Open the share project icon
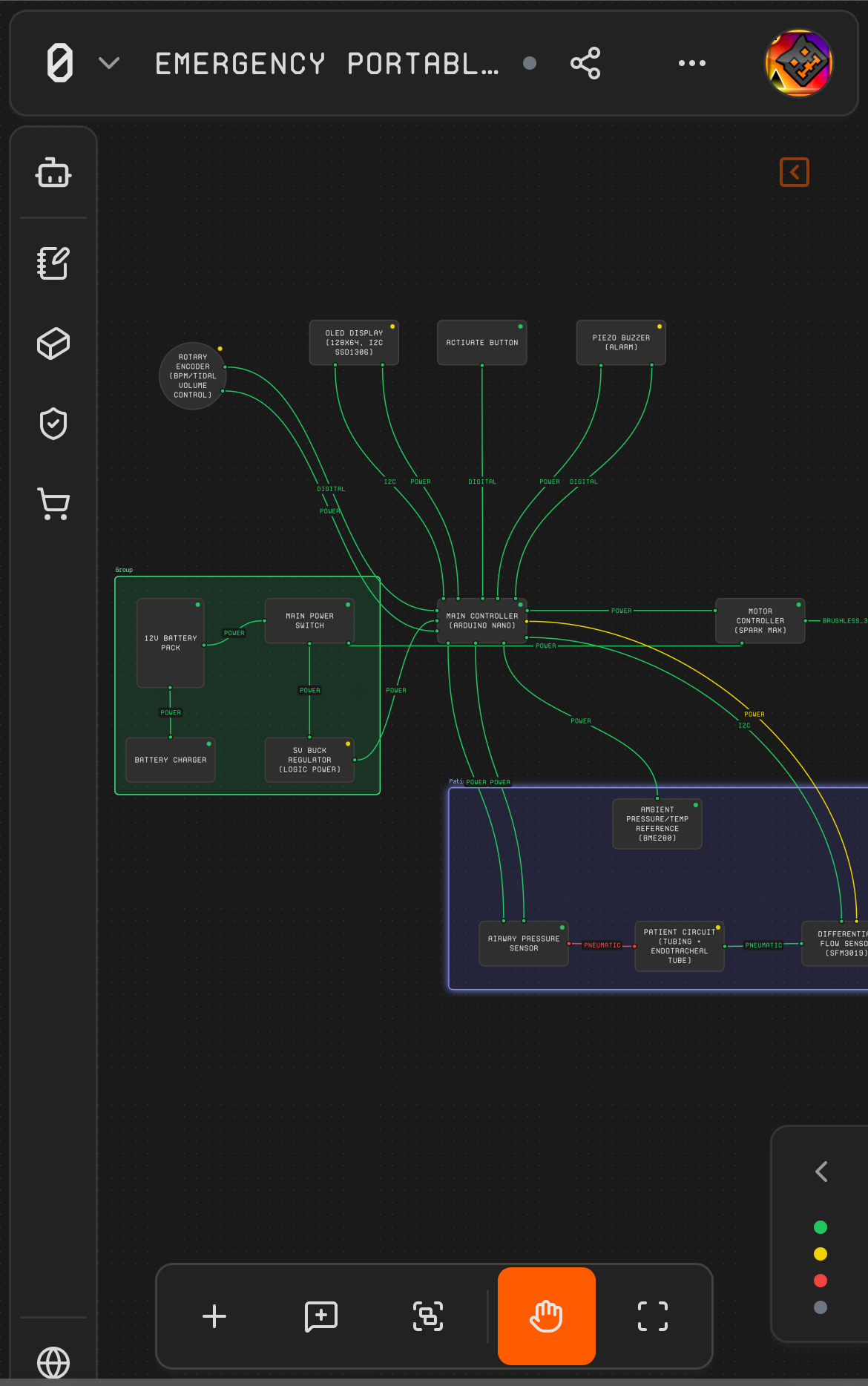The height and width of the screenshot is (1386, 868). 585,63
